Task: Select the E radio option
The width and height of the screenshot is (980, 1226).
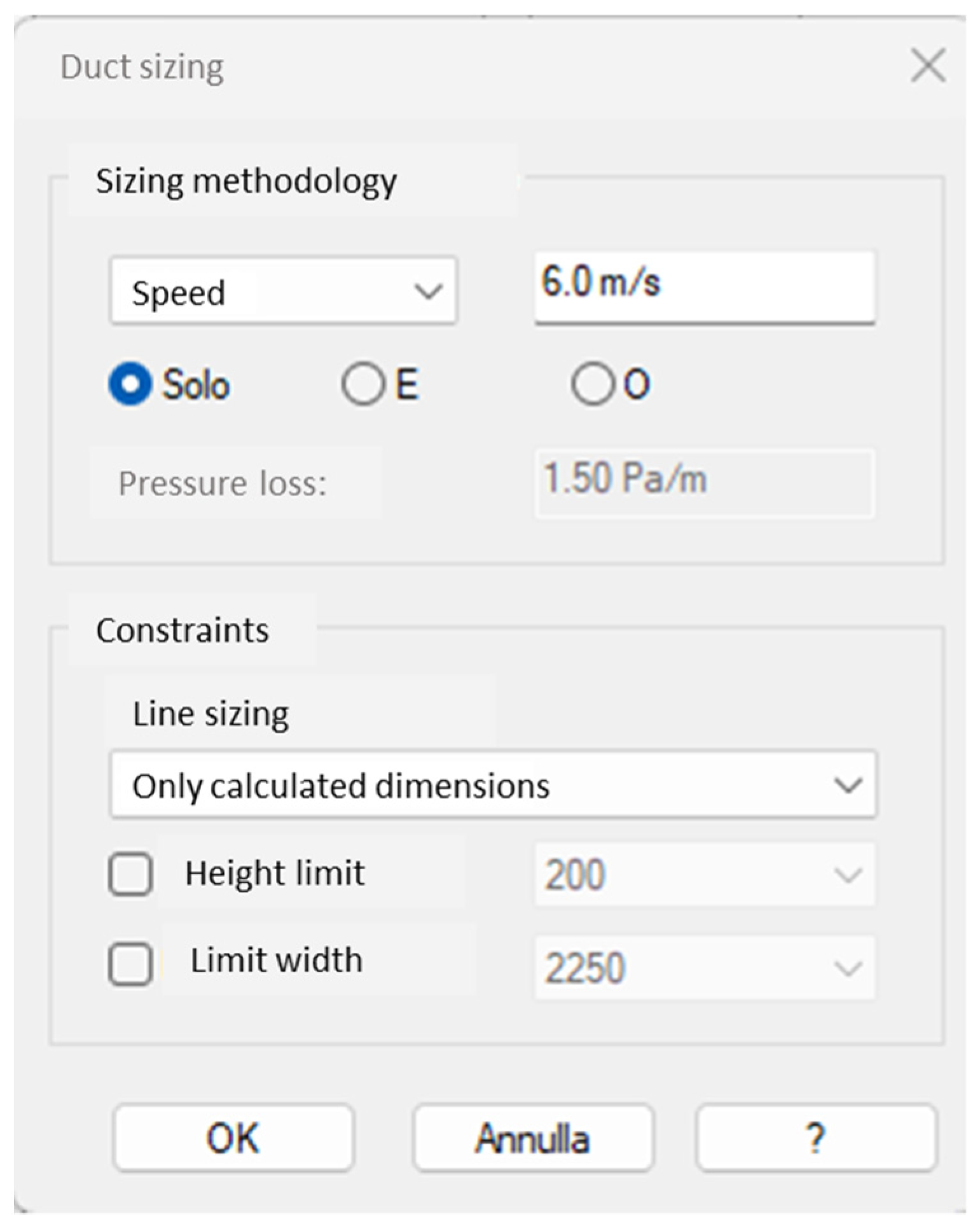Action: (x=362, y=384)
